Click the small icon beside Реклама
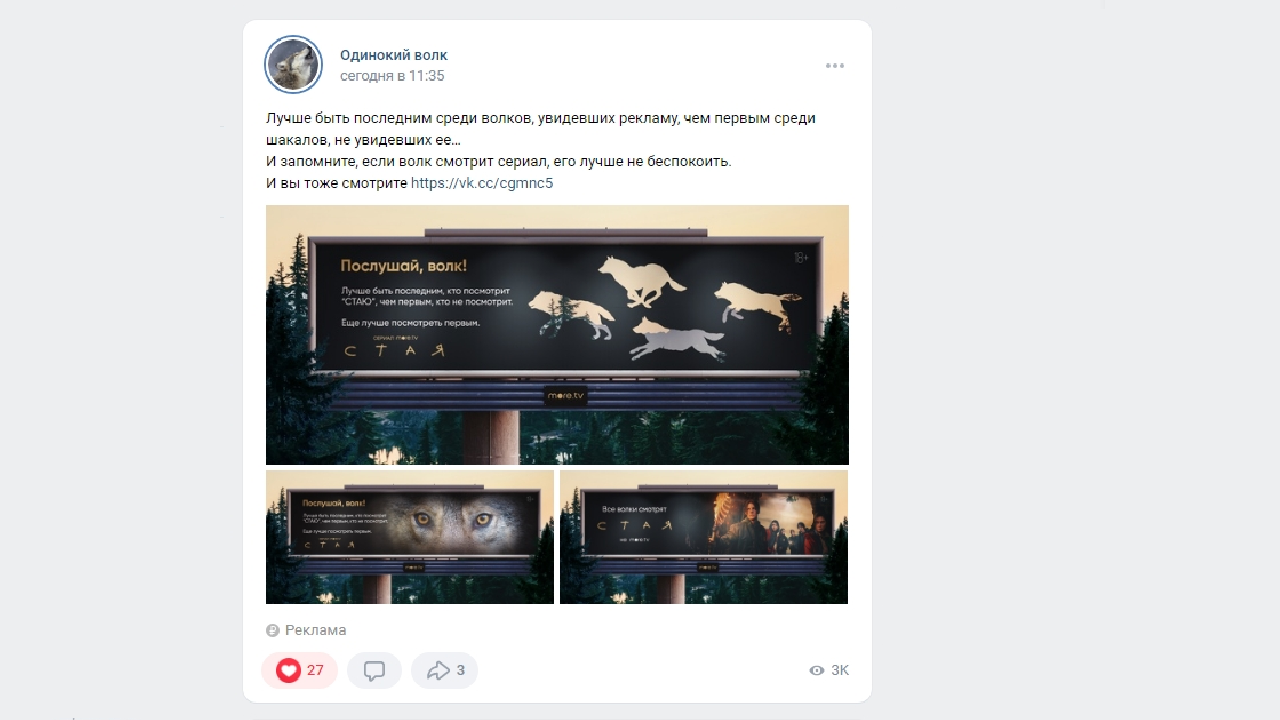The height and width of the screenshot is (720, 1280). coord(273,630)
